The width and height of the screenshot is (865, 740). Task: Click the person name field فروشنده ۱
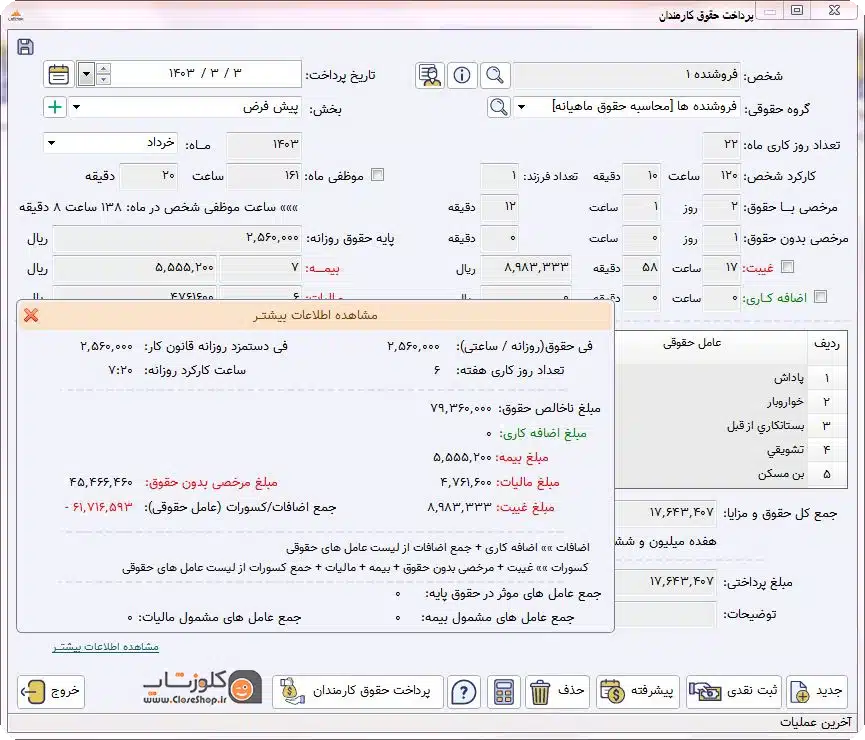pyautogui.click(x=627, y=75)
